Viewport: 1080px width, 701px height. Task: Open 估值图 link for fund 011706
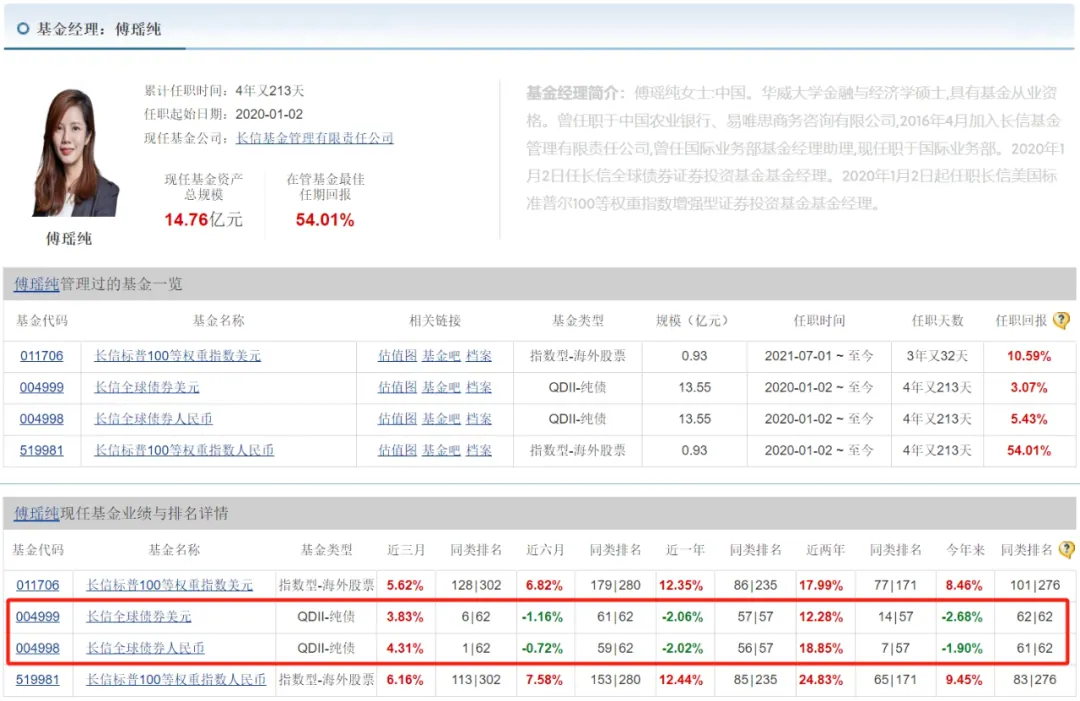(397, 356)
